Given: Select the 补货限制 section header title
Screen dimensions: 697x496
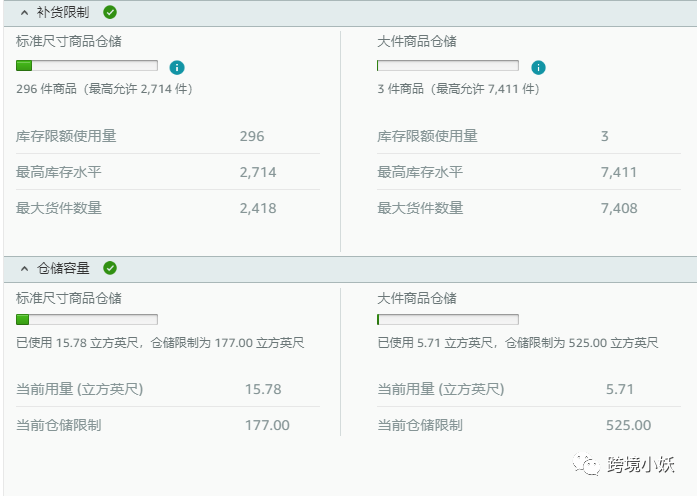Looking at the screenshot, I should [x=63, y=13].
